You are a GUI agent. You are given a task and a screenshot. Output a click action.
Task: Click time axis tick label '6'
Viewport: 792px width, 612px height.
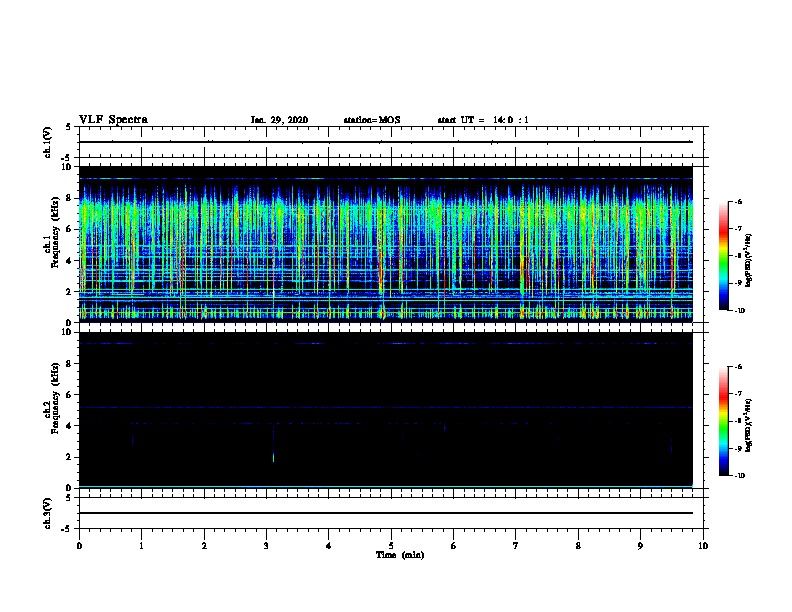pos(454,546)
